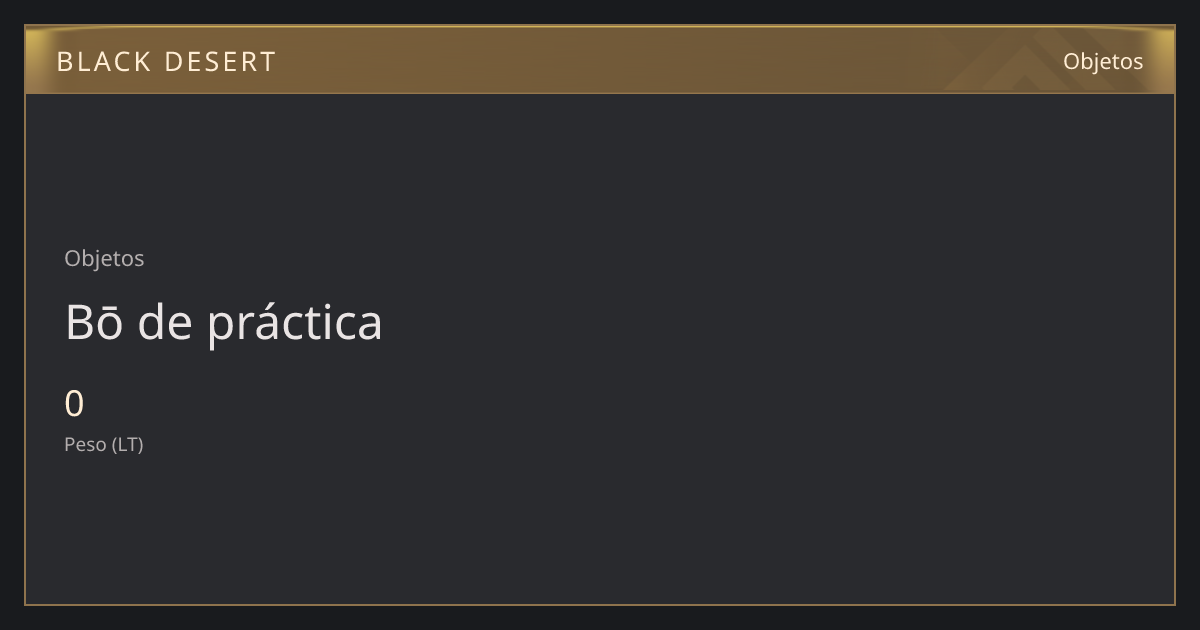Viewport: 1200px width, 630px height.
Task: Click the word "de" in the item title
Action: coord(165,322)
